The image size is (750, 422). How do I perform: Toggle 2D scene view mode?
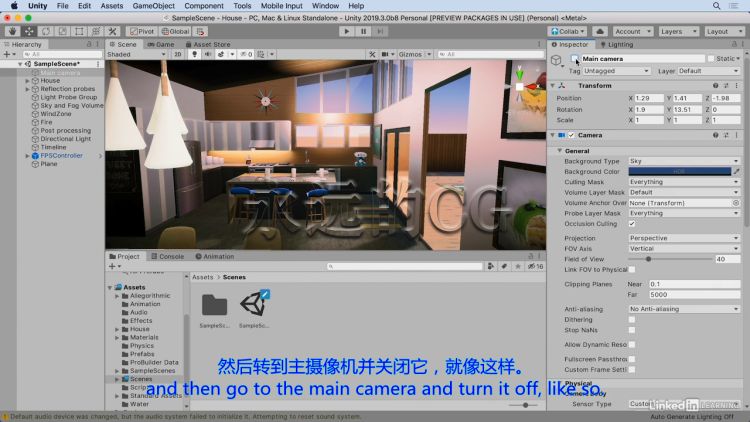(x=177, y=54)
